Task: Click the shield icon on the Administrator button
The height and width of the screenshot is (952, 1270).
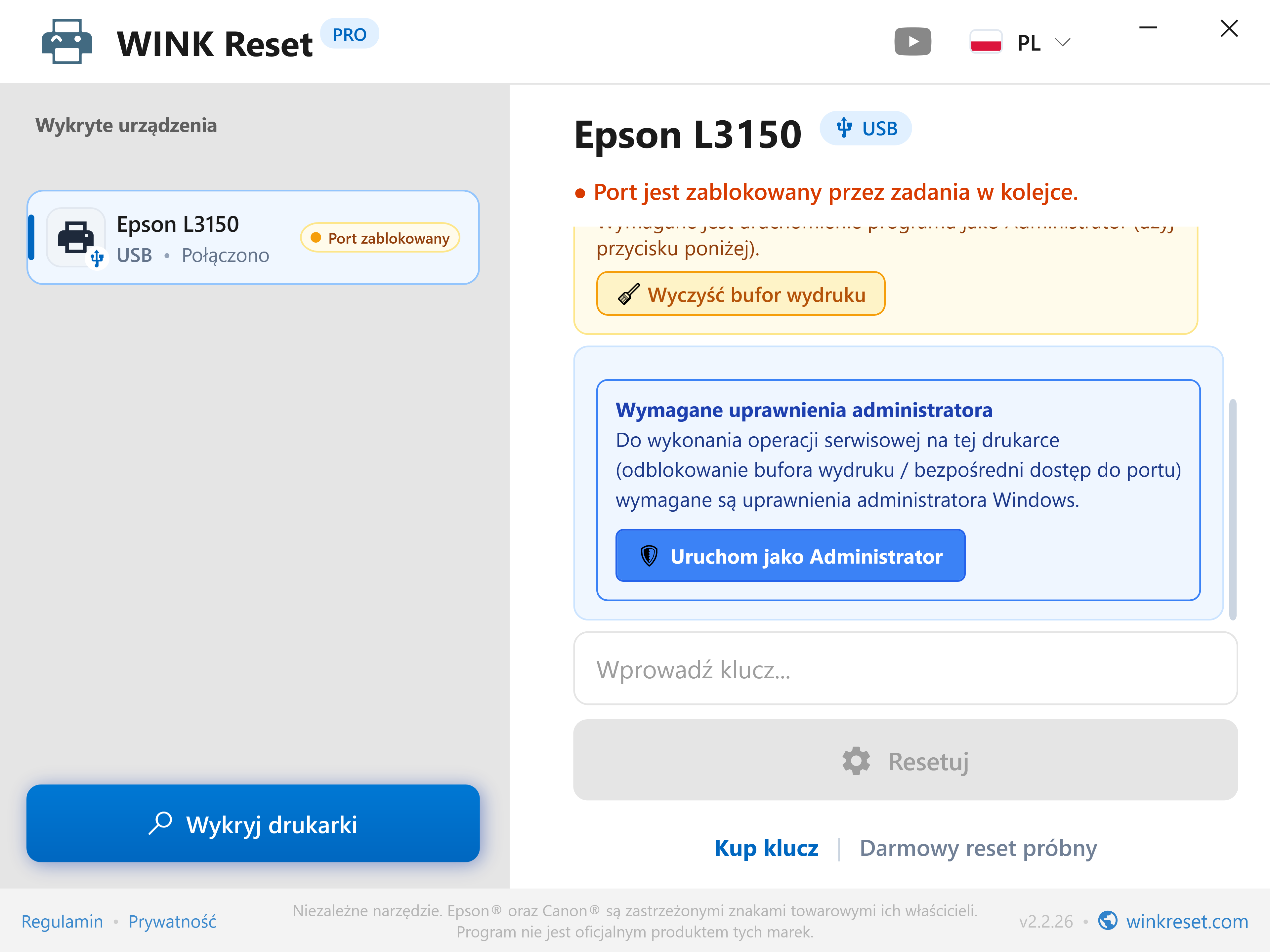Action: tap(649, 556)
